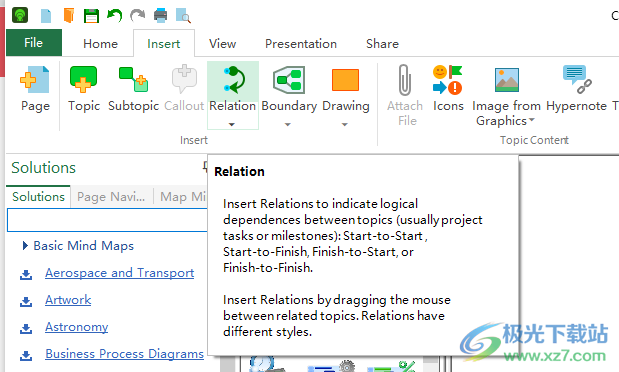Select the Solutions panel tab
The height and width of the screenshot is (372, 619).
pyautogui.click(x=38, y=197)
